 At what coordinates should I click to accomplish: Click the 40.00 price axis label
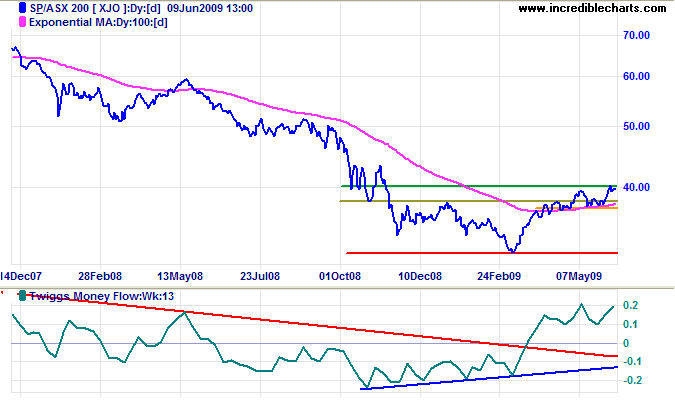pos(636,187)
